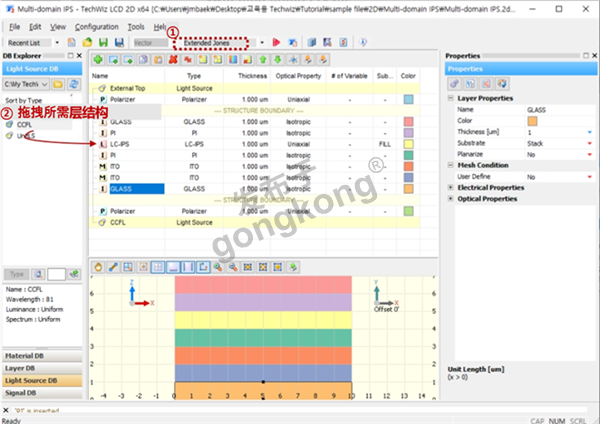This screenshot has width=600, height=424.
Task: Collapse the Mesh Condition section
Action: (451, 165)
